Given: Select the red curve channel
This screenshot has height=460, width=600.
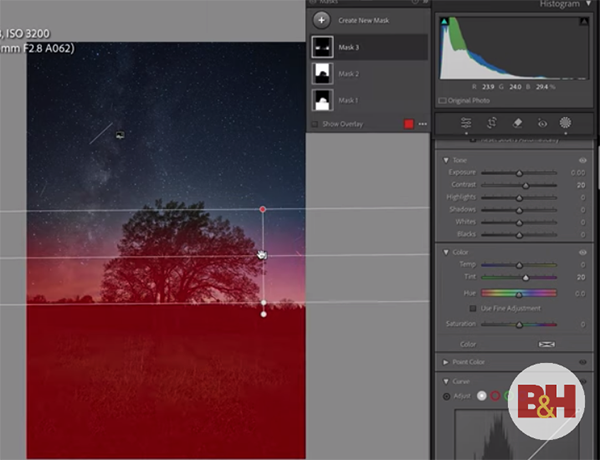Looking at the screenshot, I should [x=495, y=396].
